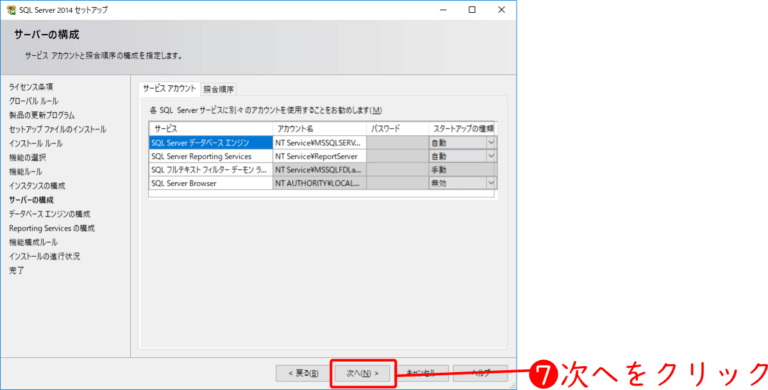Viewport: 768px width, 390px height.
Task: Click account name NT AUTHORITY¥LOCAL... cell
Action: pos(319,183)
